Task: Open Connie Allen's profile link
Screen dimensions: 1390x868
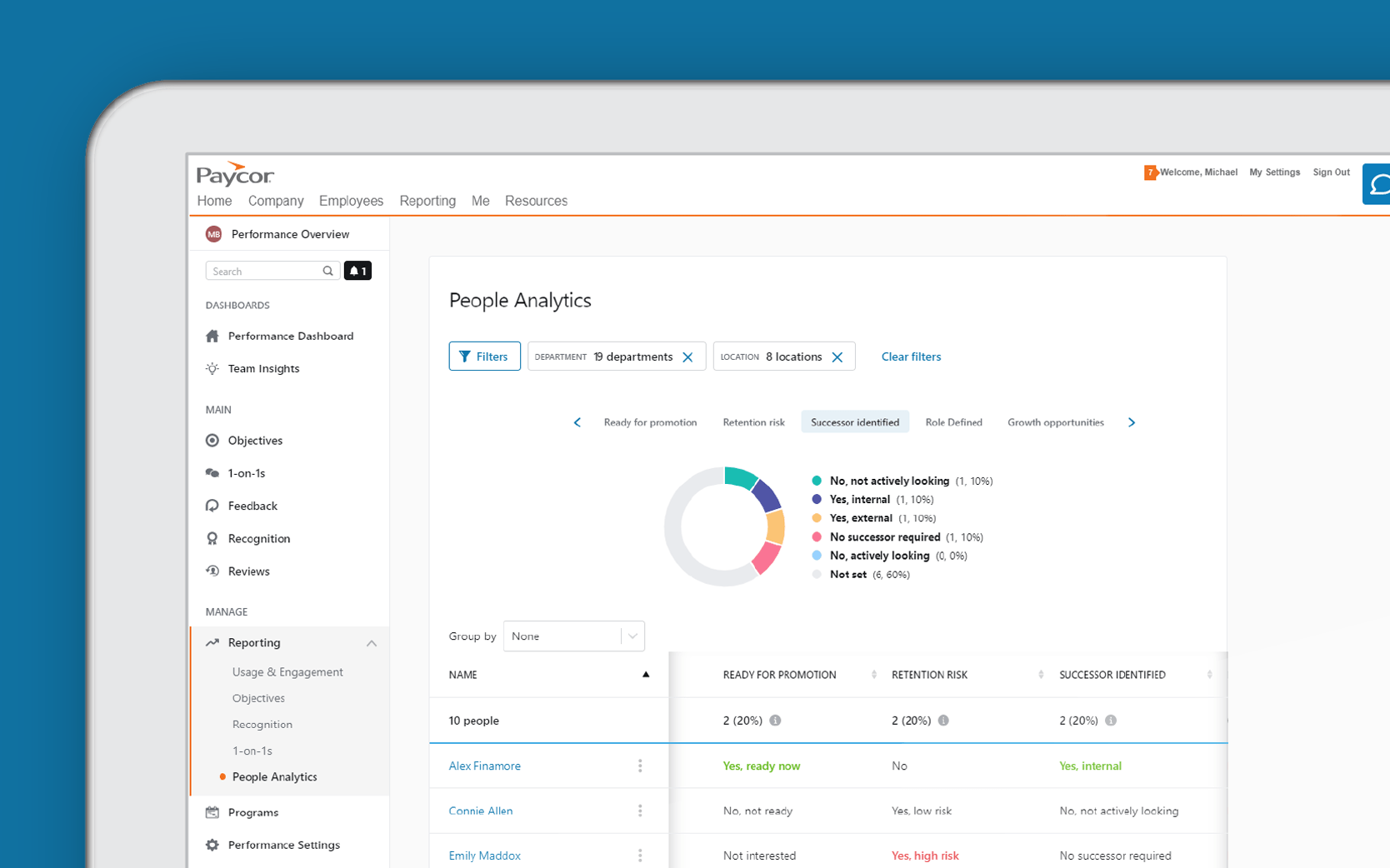Action: (480, 811)
